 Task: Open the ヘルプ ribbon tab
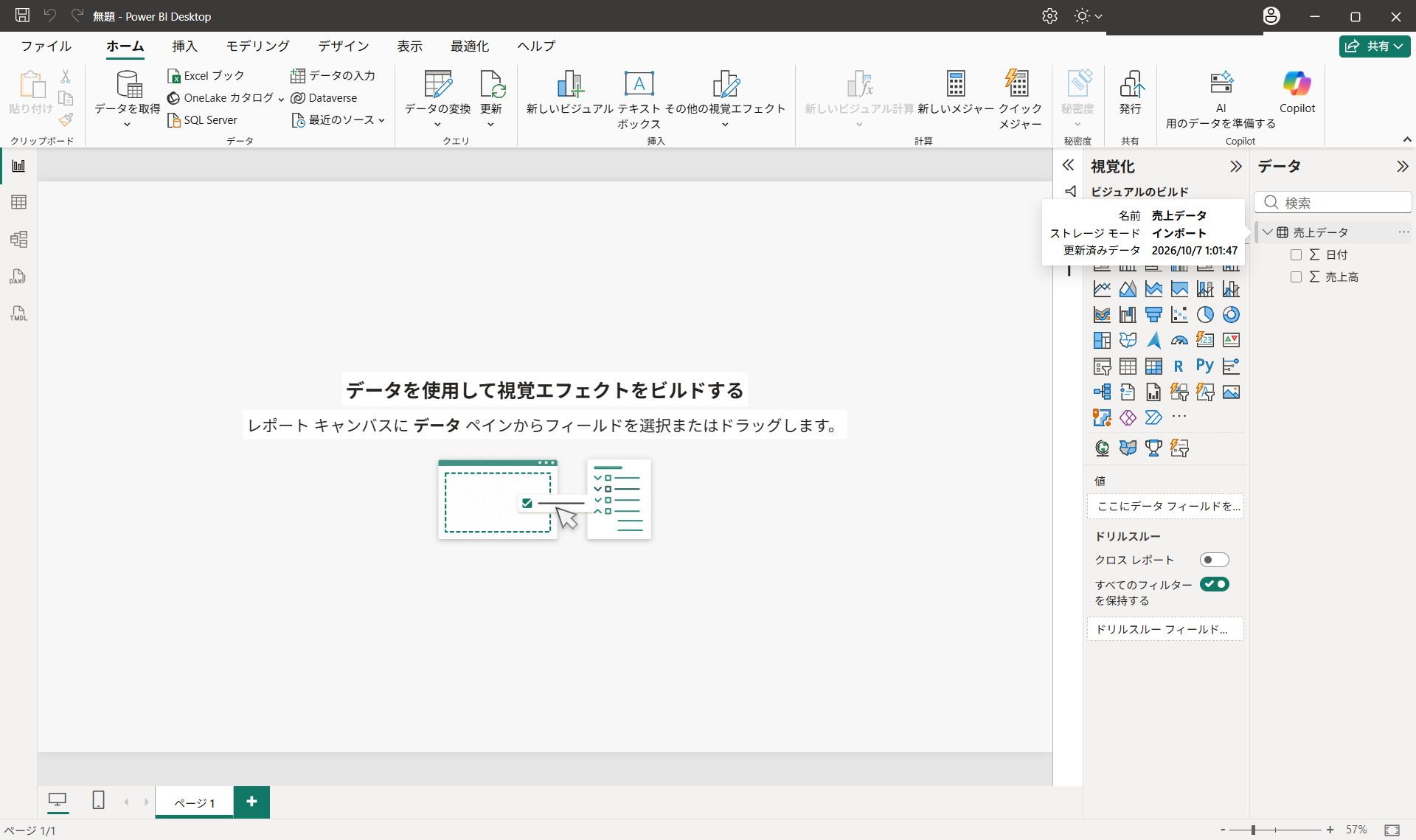coord(536,46)
